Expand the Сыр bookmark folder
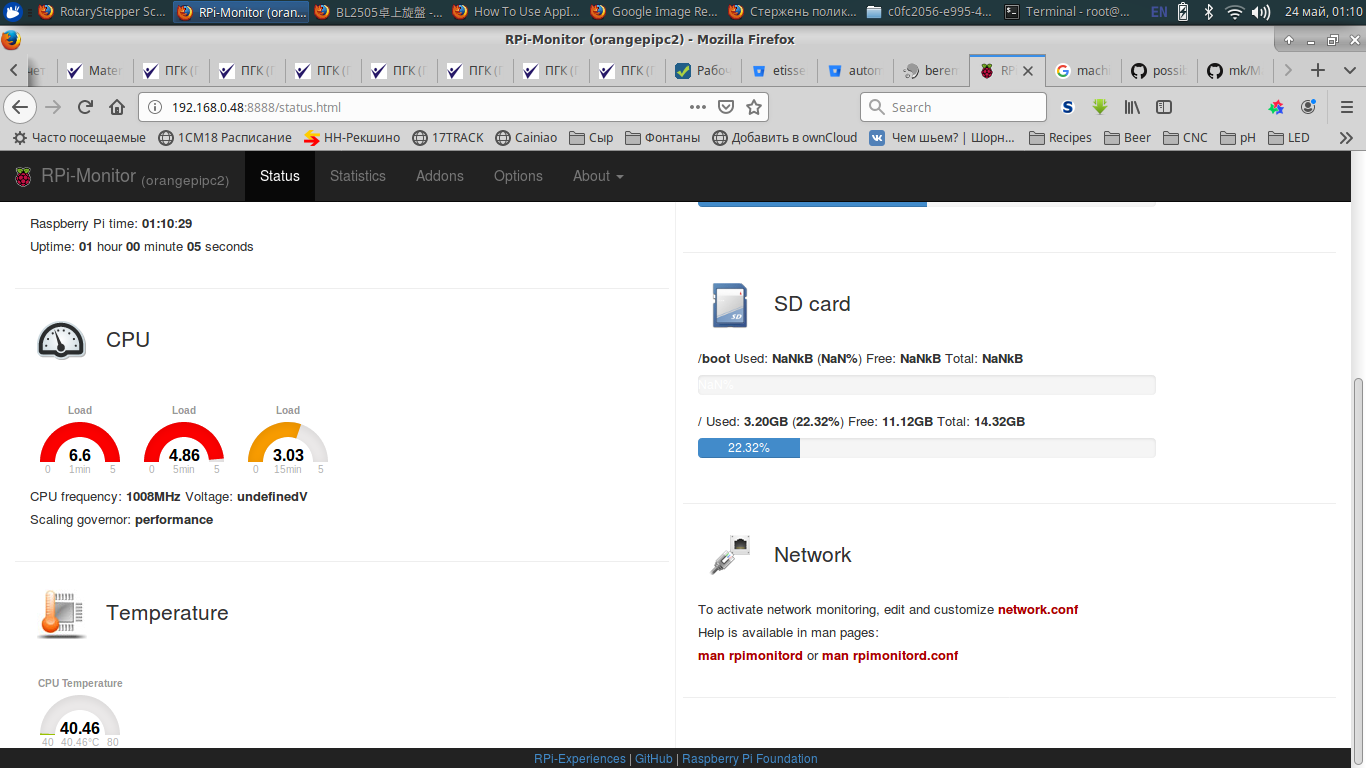 [591, 138]
